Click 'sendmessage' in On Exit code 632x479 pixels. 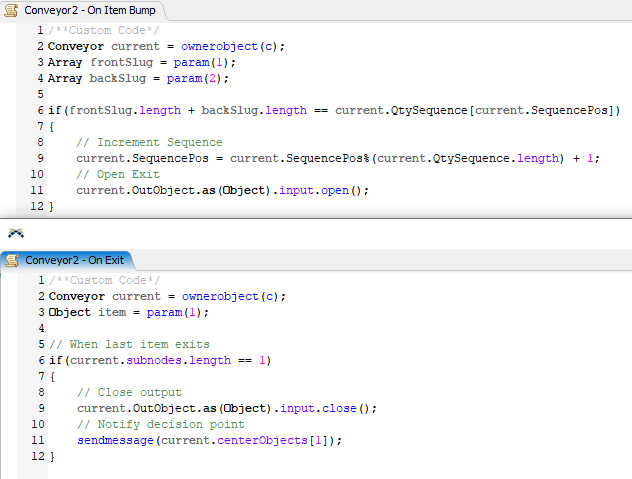click(x=115, y=440)
